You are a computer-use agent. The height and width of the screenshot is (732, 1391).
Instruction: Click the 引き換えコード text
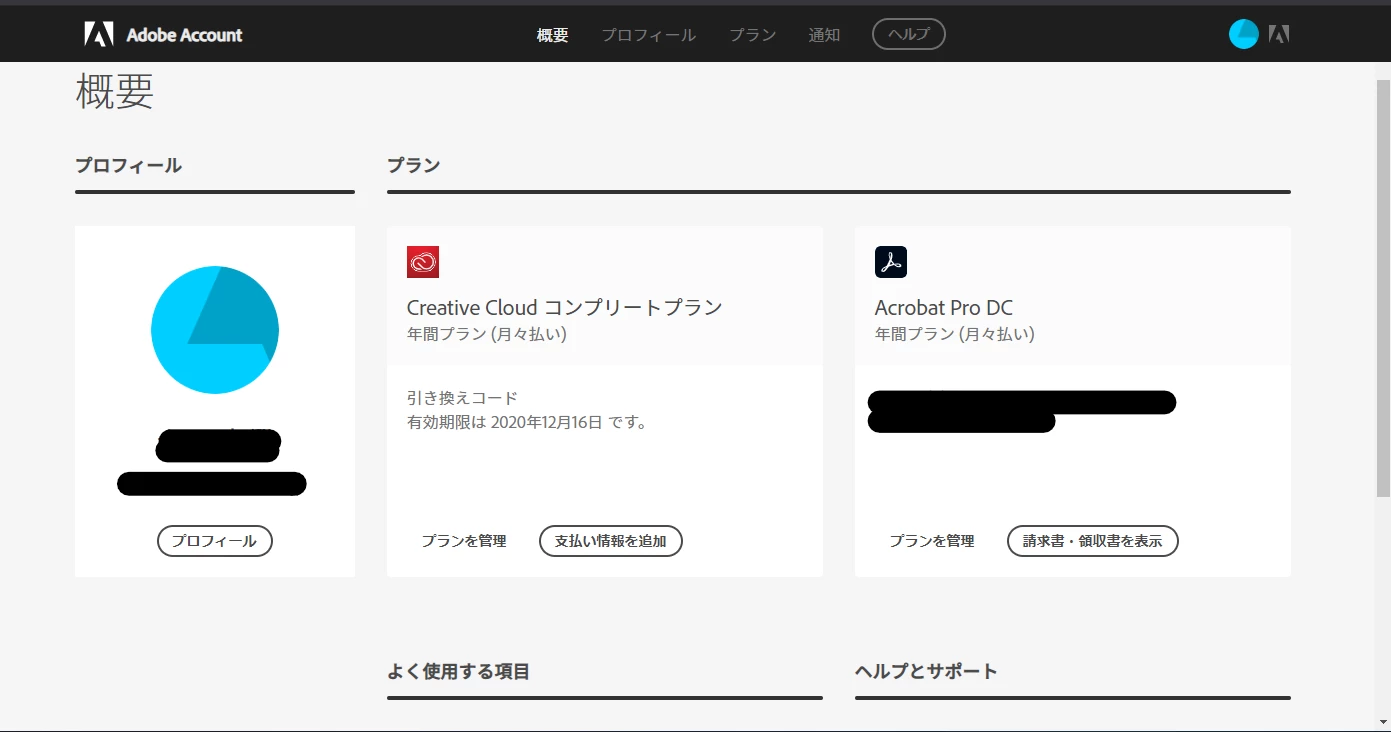point(462,398)
